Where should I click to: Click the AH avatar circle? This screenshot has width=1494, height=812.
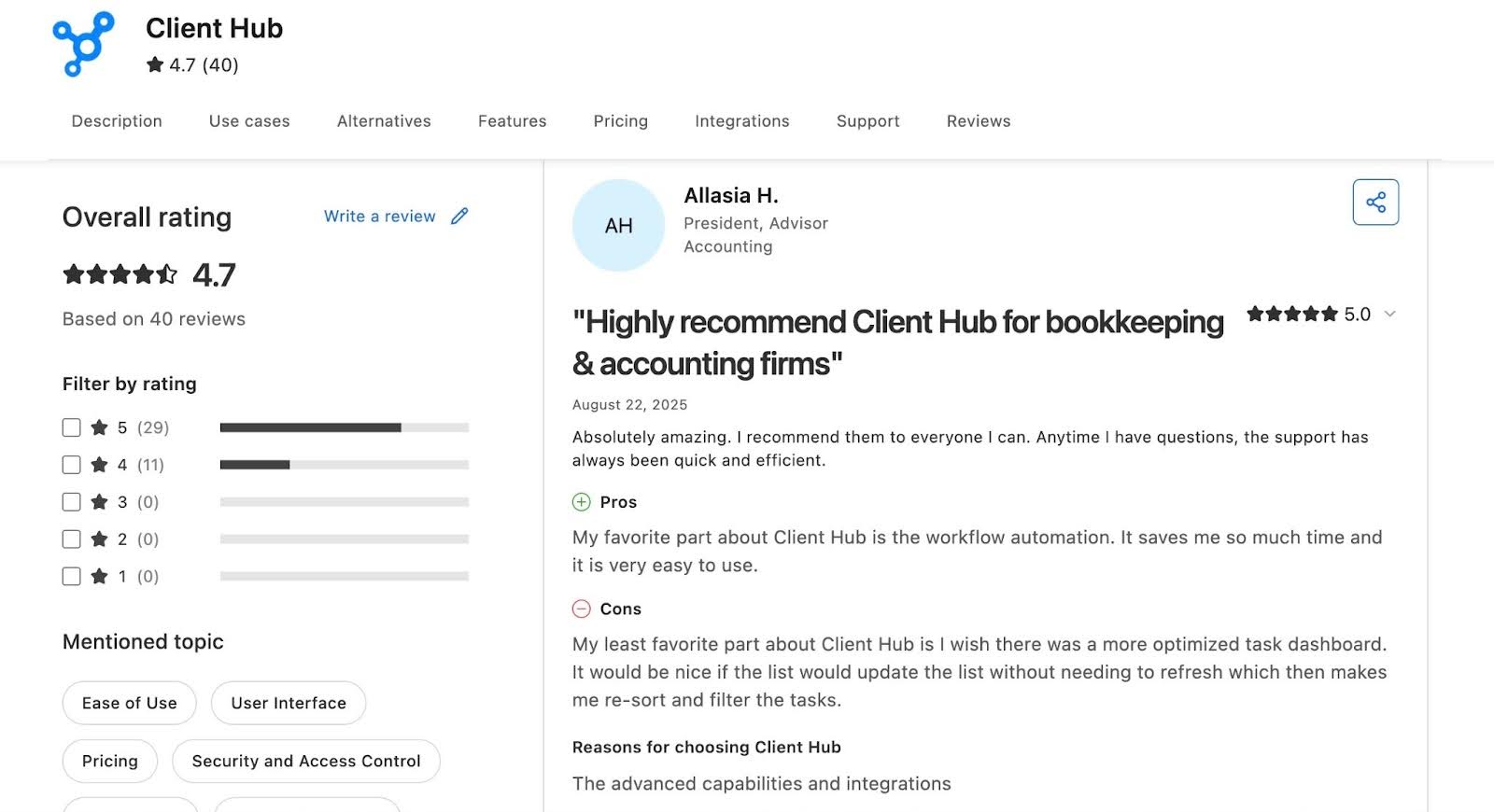pos(617,225)
